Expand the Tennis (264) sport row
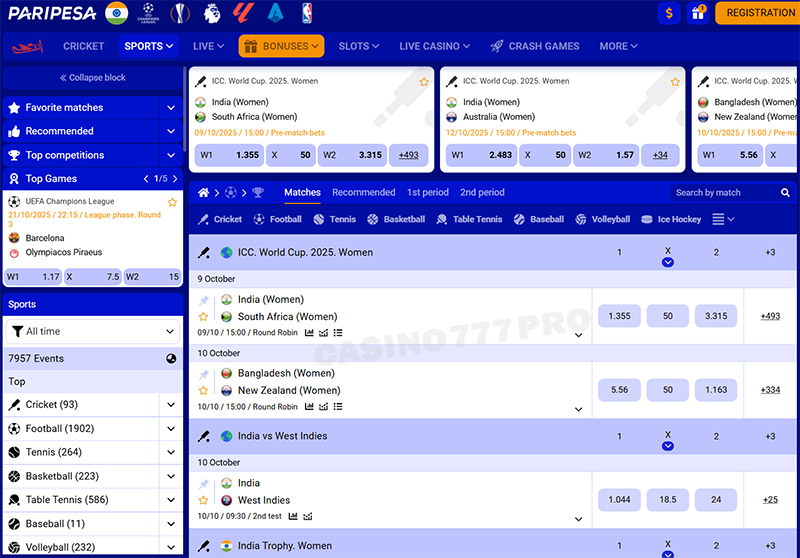The height and width of the screenshot is (558, 800). pyautogui.click(x=171, y=452)
